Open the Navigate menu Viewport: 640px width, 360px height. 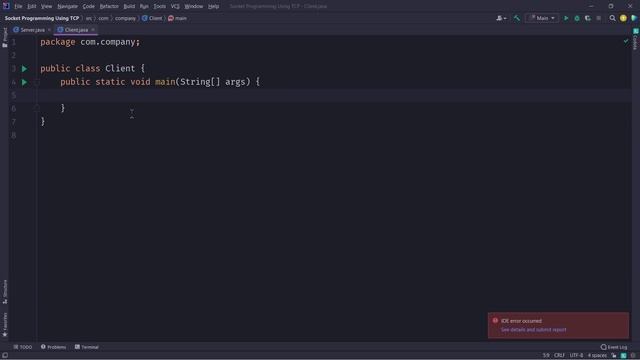(67, 7)
